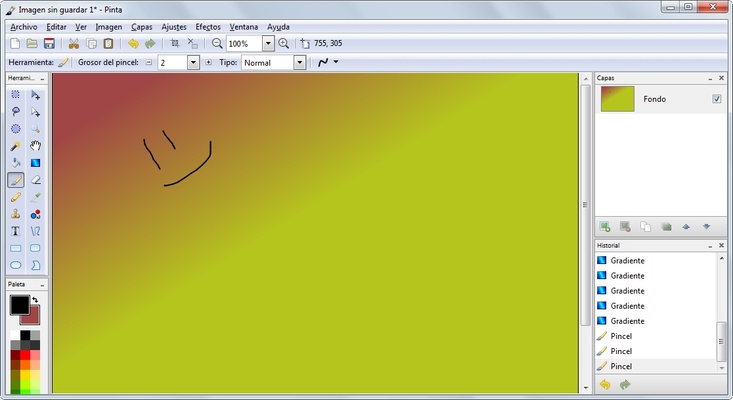Minimize the Capas panel
The height and width of the screenshot is (400, 733).
[x=710, y=78]
